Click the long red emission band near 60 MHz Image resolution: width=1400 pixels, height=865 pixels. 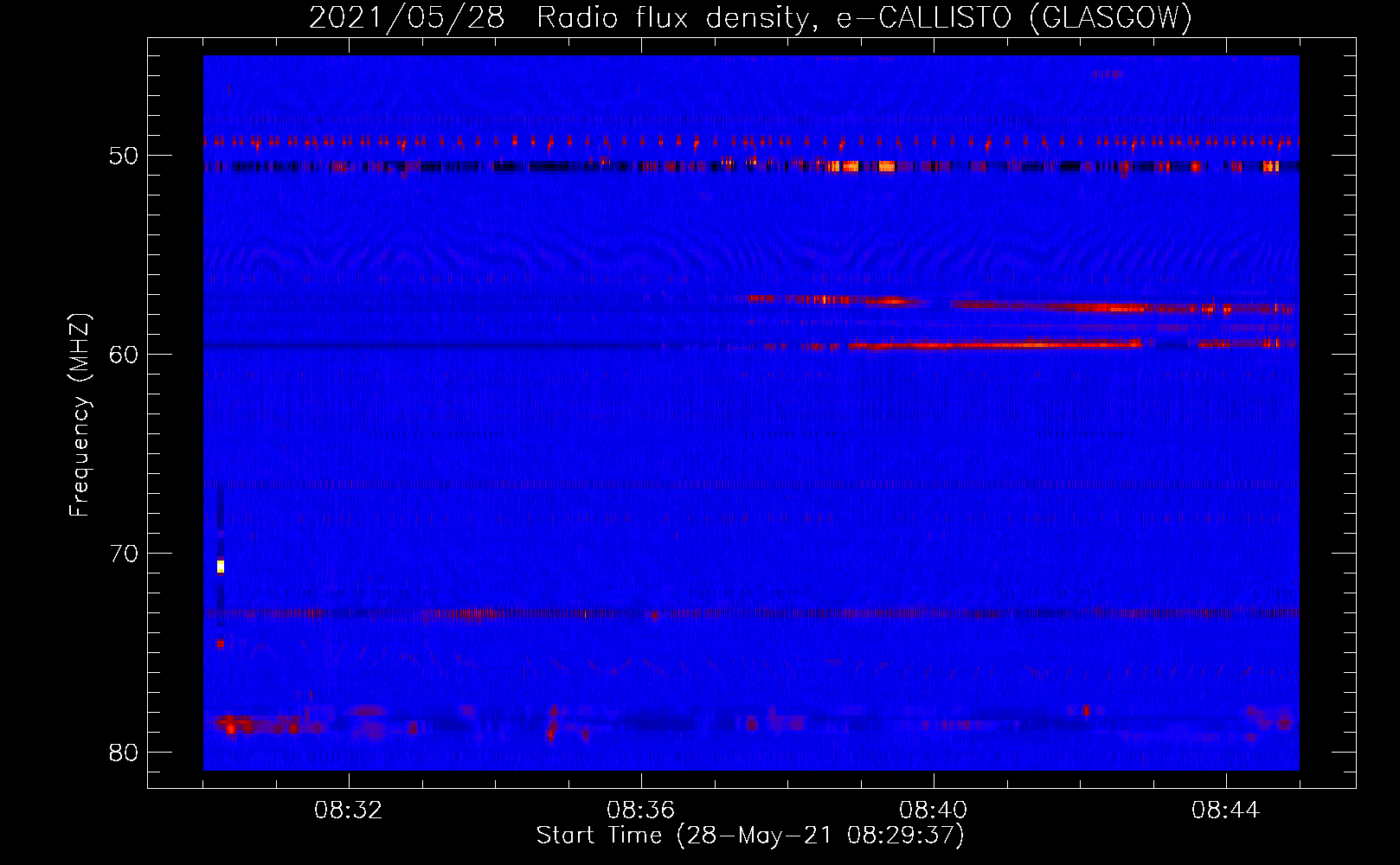click(x=995, y=344)
